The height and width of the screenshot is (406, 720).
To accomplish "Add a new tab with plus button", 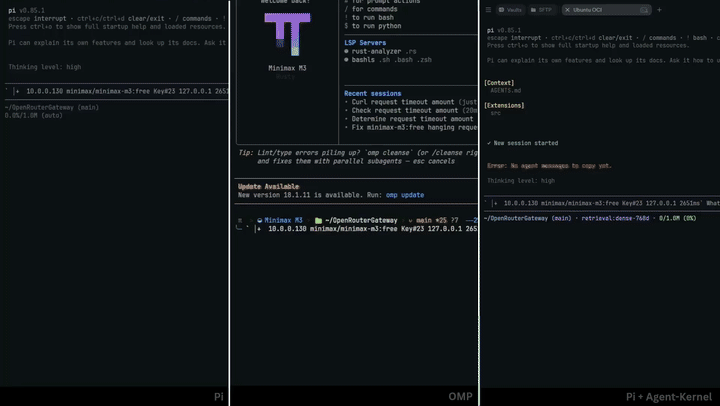I will click(x=659, y=10).
